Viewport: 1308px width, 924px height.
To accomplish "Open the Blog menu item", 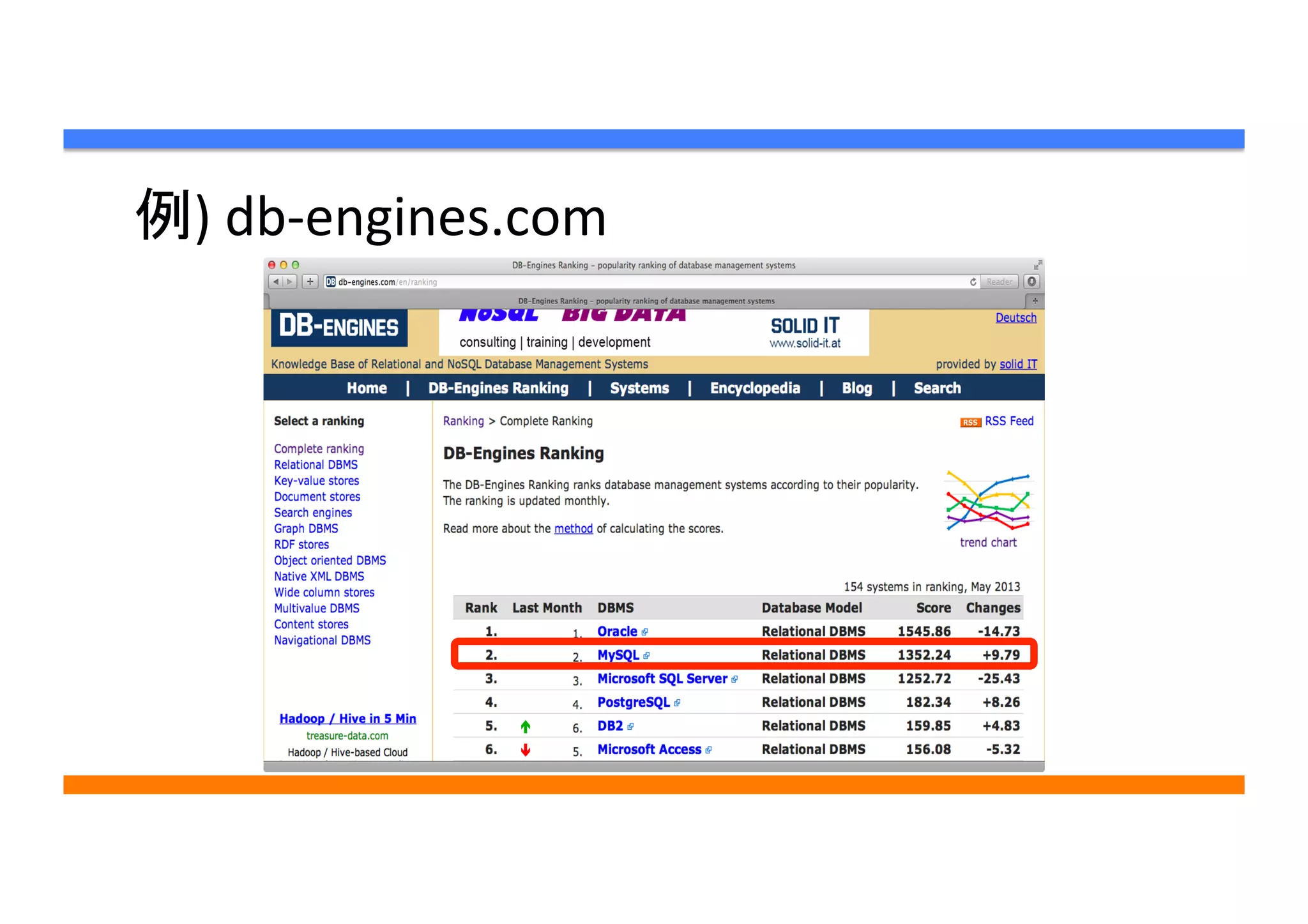I will click(x=856, y=388).
